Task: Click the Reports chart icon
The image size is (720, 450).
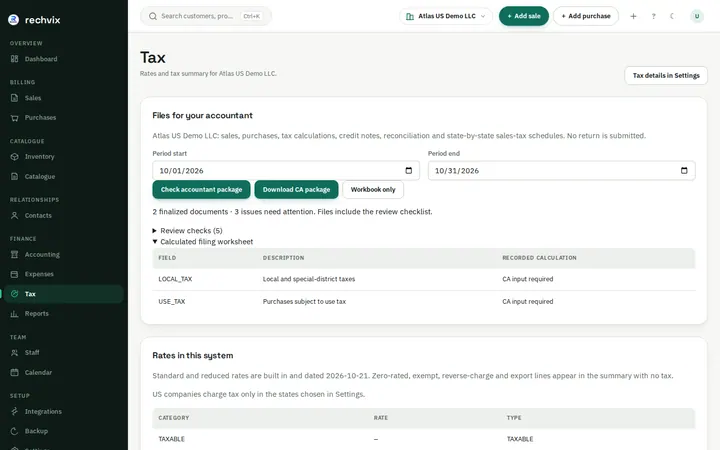Action: pos(15,314)
